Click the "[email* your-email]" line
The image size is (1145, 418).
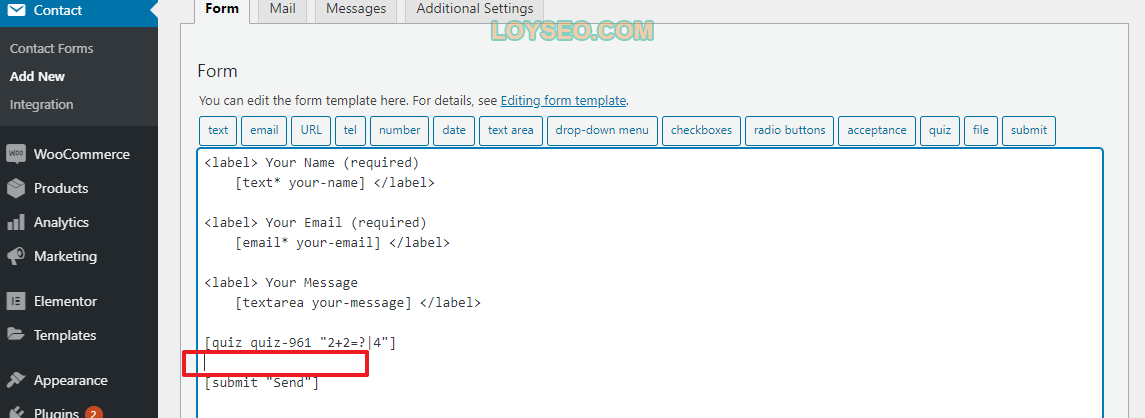(x=342, y=243)
